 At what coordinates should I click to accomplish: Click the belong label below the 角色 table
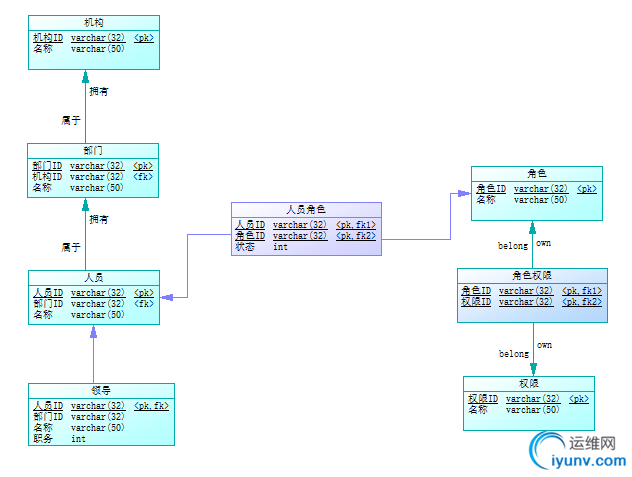(x=513, y=246)
